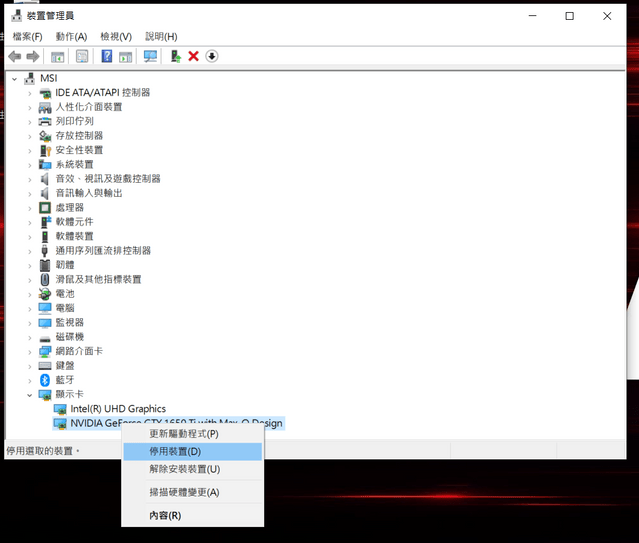Click the 電池 battery icon

coord(45,294)
